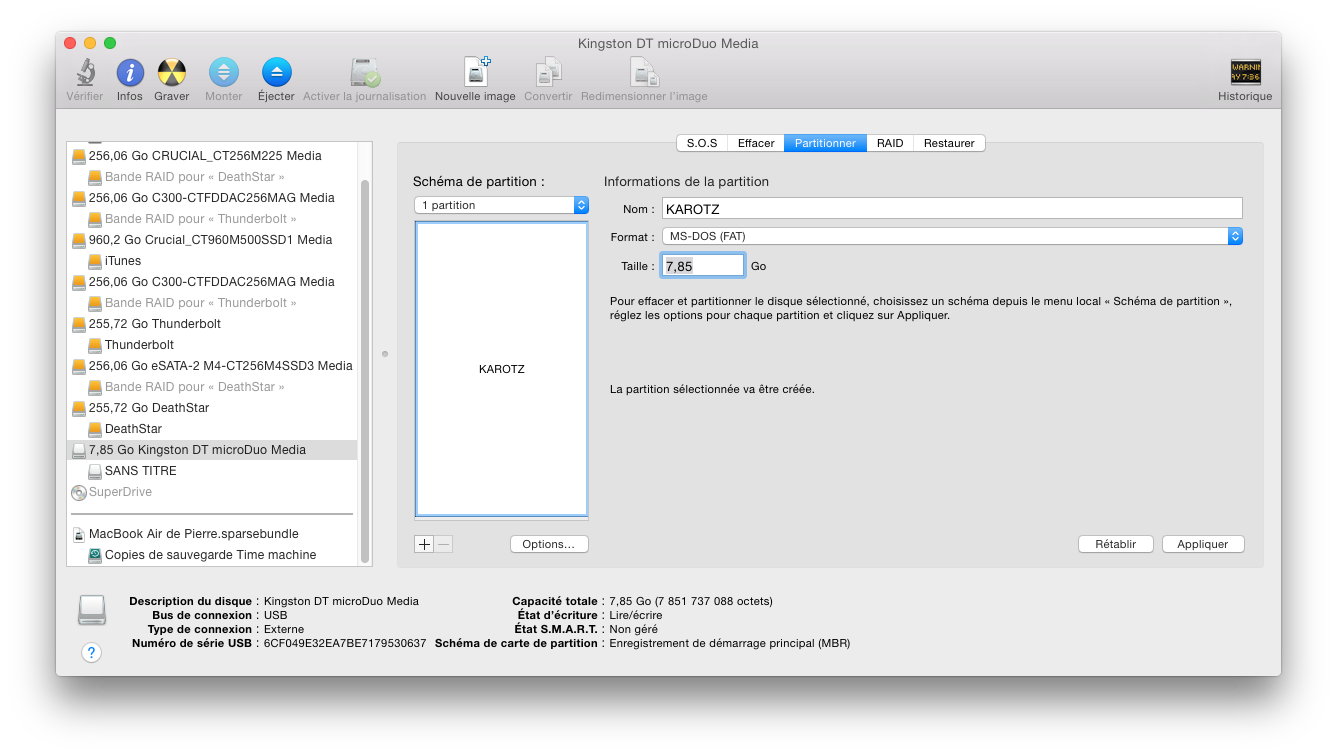
Task: Create a Nouvelle image from the toolbar
Action: 477,73
